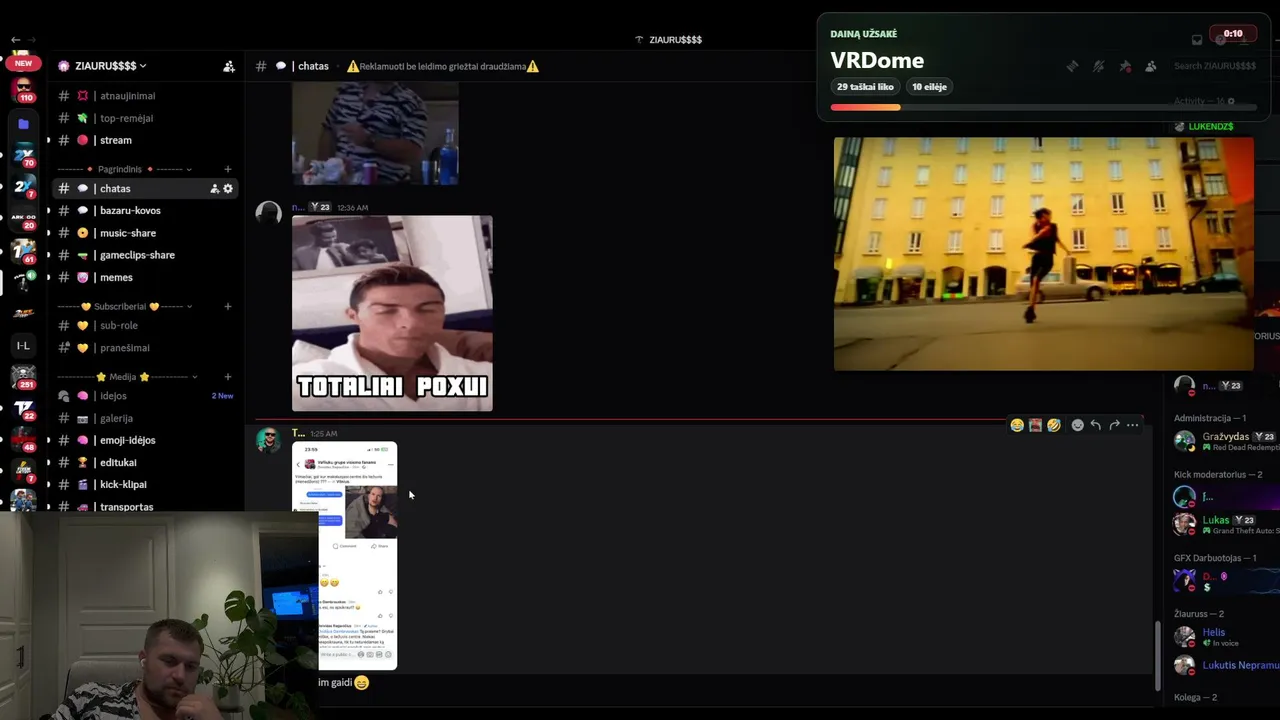
Task: Open the channel topic about Reklamuoti
Action: pos(443,66)
